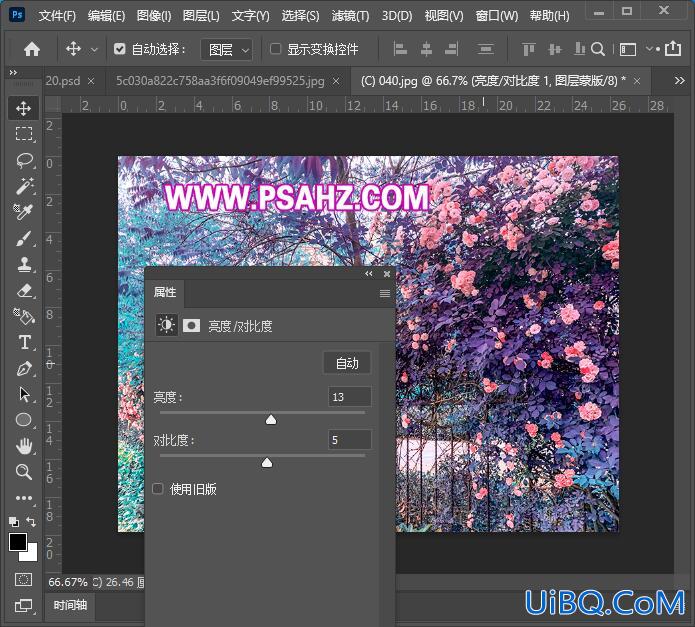Viewport: 695px width, 627px height.
Task: Select the Path Selection arrow tool
Action: (x=23, y=394)
